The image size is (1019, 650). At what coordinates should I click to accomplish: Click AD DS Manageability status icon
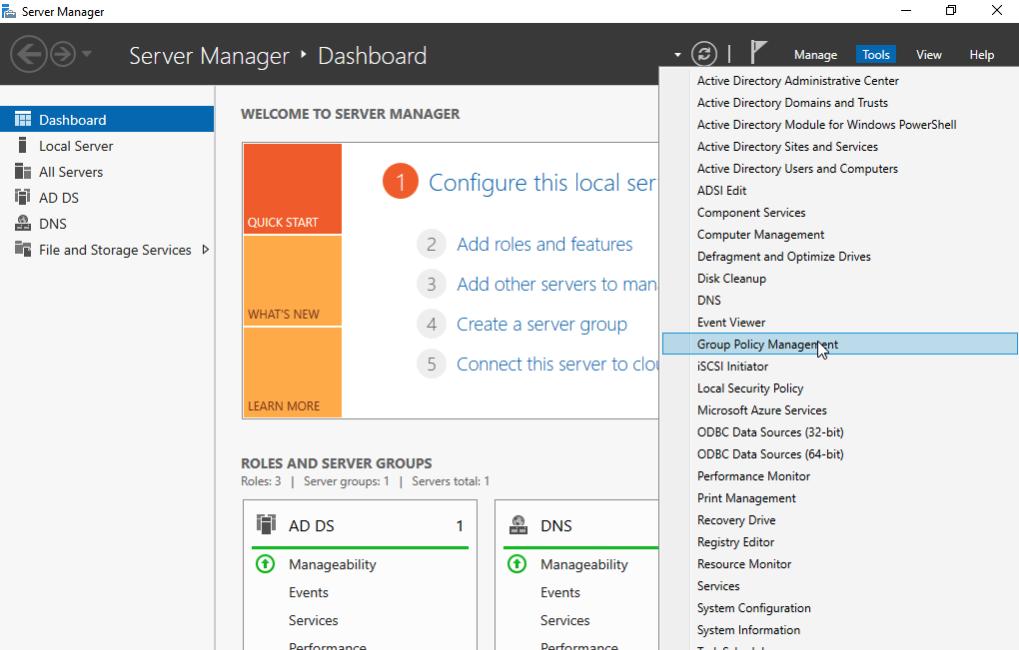pos(265,564)
